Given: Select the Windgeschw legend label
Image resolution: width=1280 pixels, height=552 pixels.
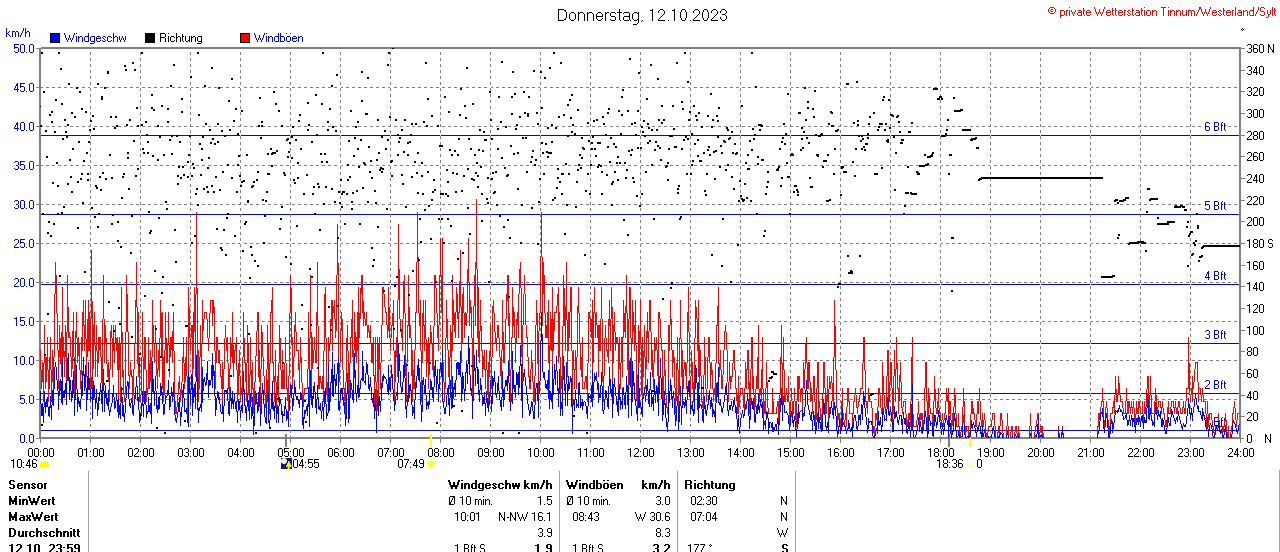Looking at the screenshot, I should (95, 38).
